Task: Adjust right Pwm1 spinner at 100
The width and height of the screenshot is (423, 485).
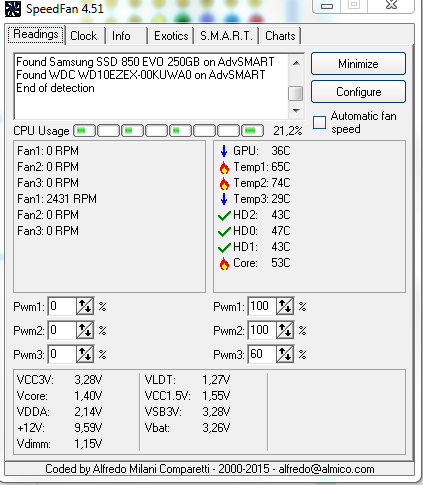Action: (285, 306)
